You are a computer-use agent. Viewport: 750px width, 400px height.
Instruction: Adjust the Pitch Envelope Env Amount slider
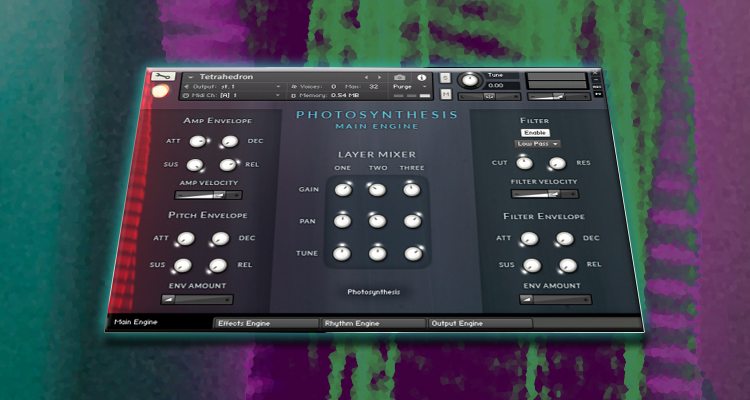[197, 300]
